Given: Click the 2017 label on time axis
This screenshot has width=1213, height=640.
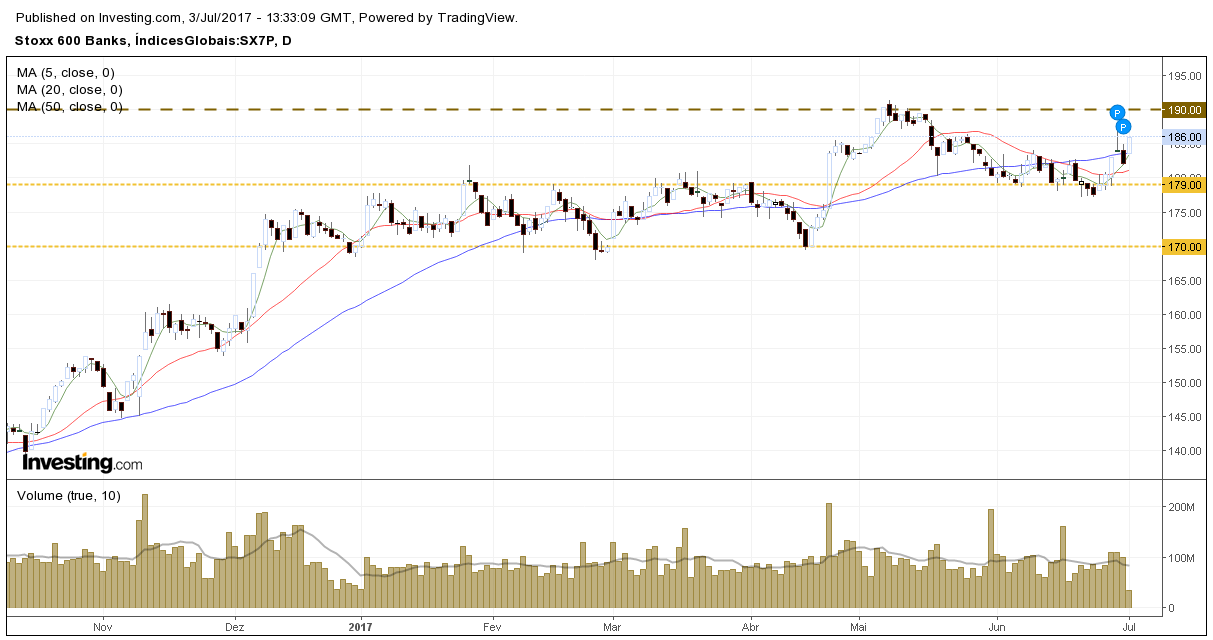Looking at the screenshot, I should (361, 627).
